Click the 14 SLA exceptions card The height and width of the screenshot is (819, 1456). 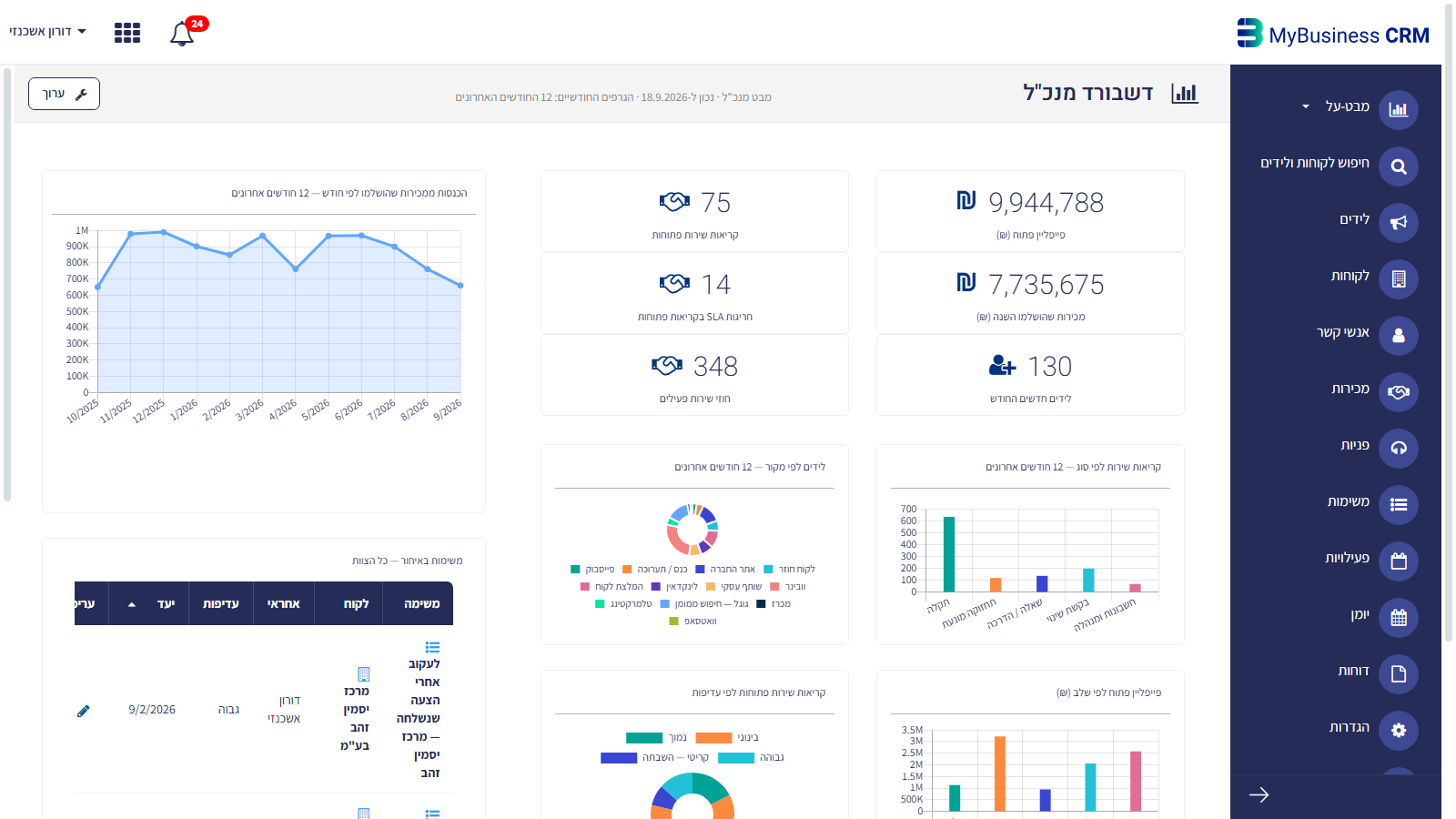click(x=694, y=293)
